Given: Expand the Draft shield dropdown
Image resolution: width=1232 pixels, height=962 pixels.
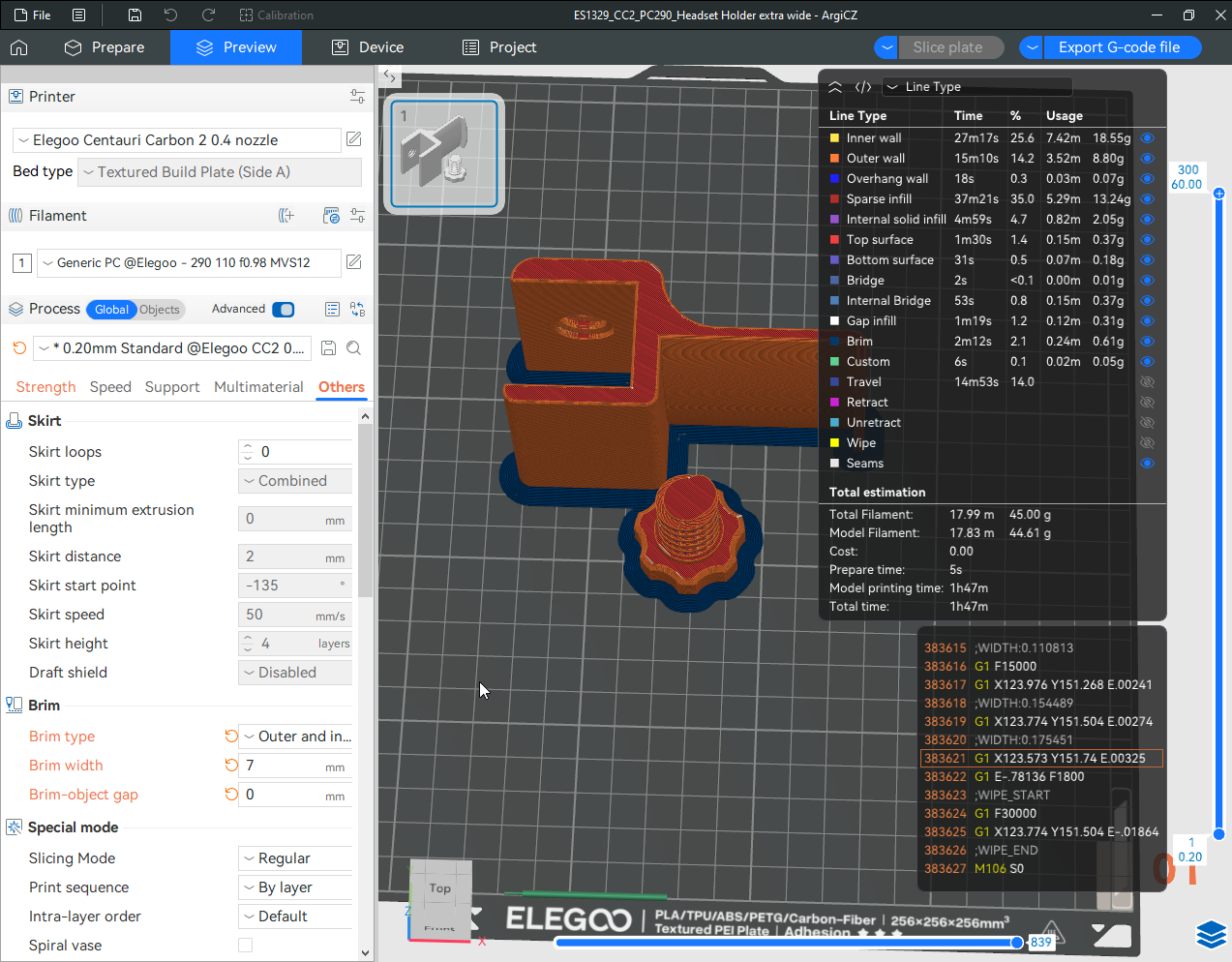Looking at the screenshot, I should pyautogui.click(x=295, y=673).
